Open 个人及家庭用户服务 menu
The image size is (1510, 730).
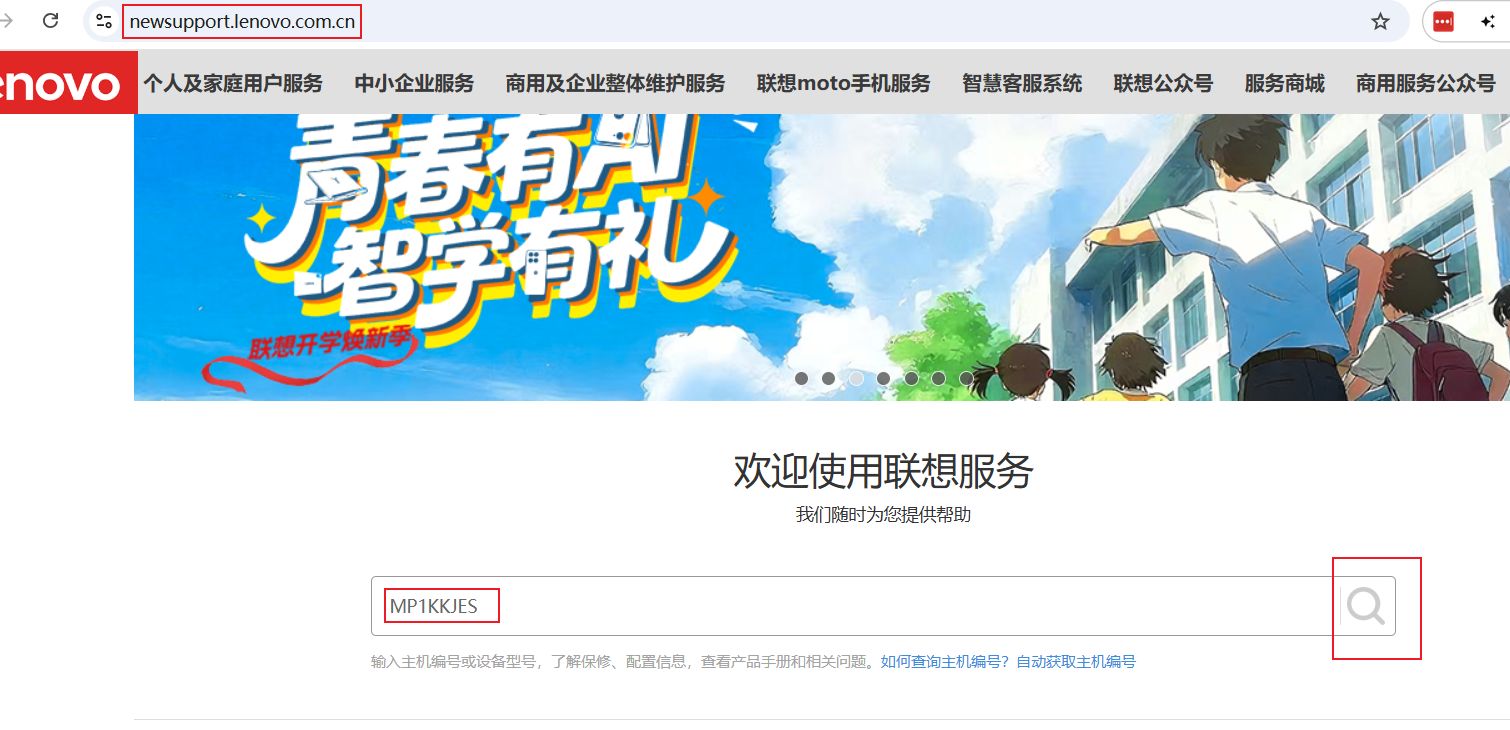point(233,83)
